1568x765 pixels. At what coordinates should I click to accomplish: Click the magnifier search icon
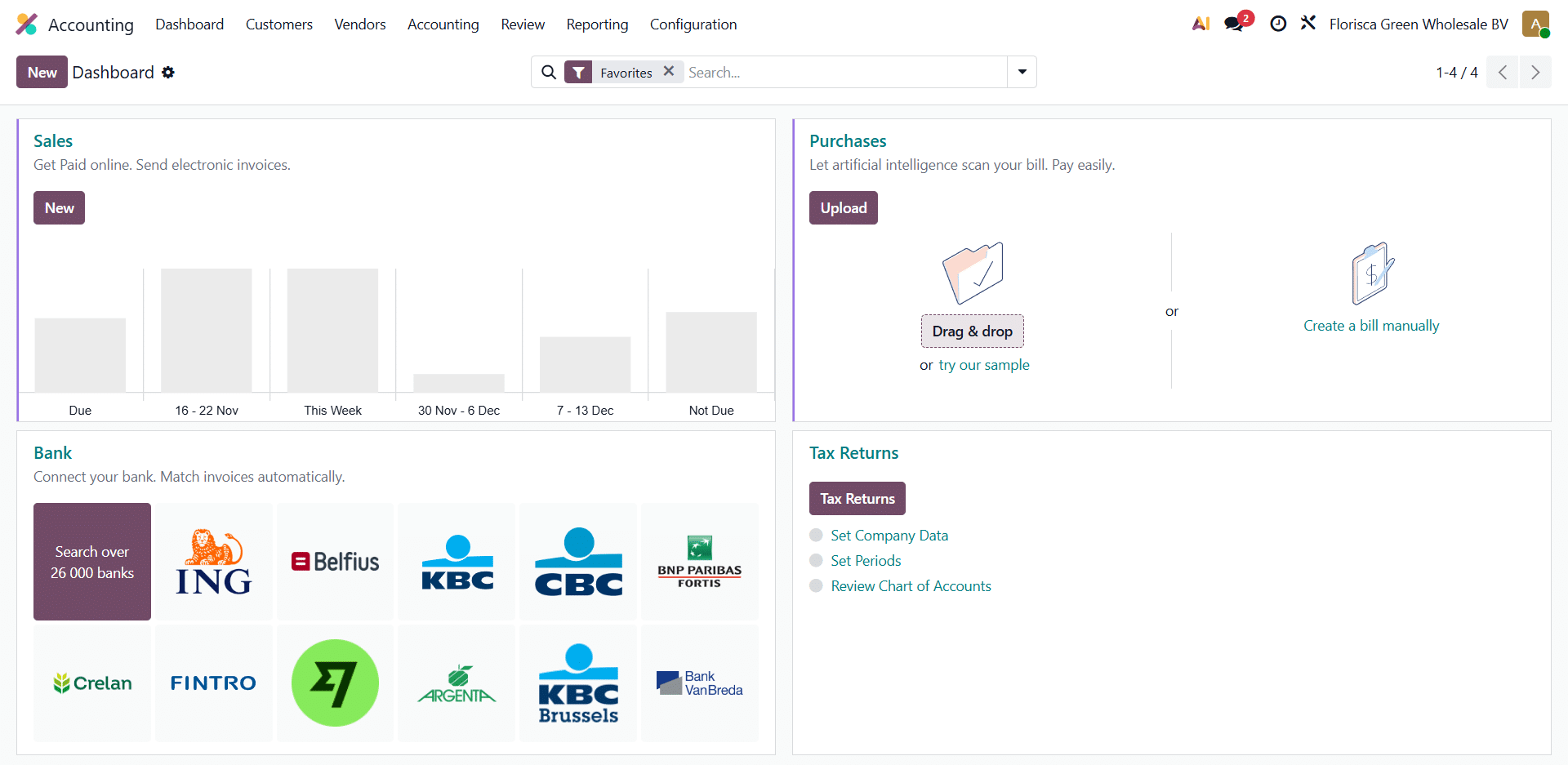pyautogui.click(x=549, y=73)
